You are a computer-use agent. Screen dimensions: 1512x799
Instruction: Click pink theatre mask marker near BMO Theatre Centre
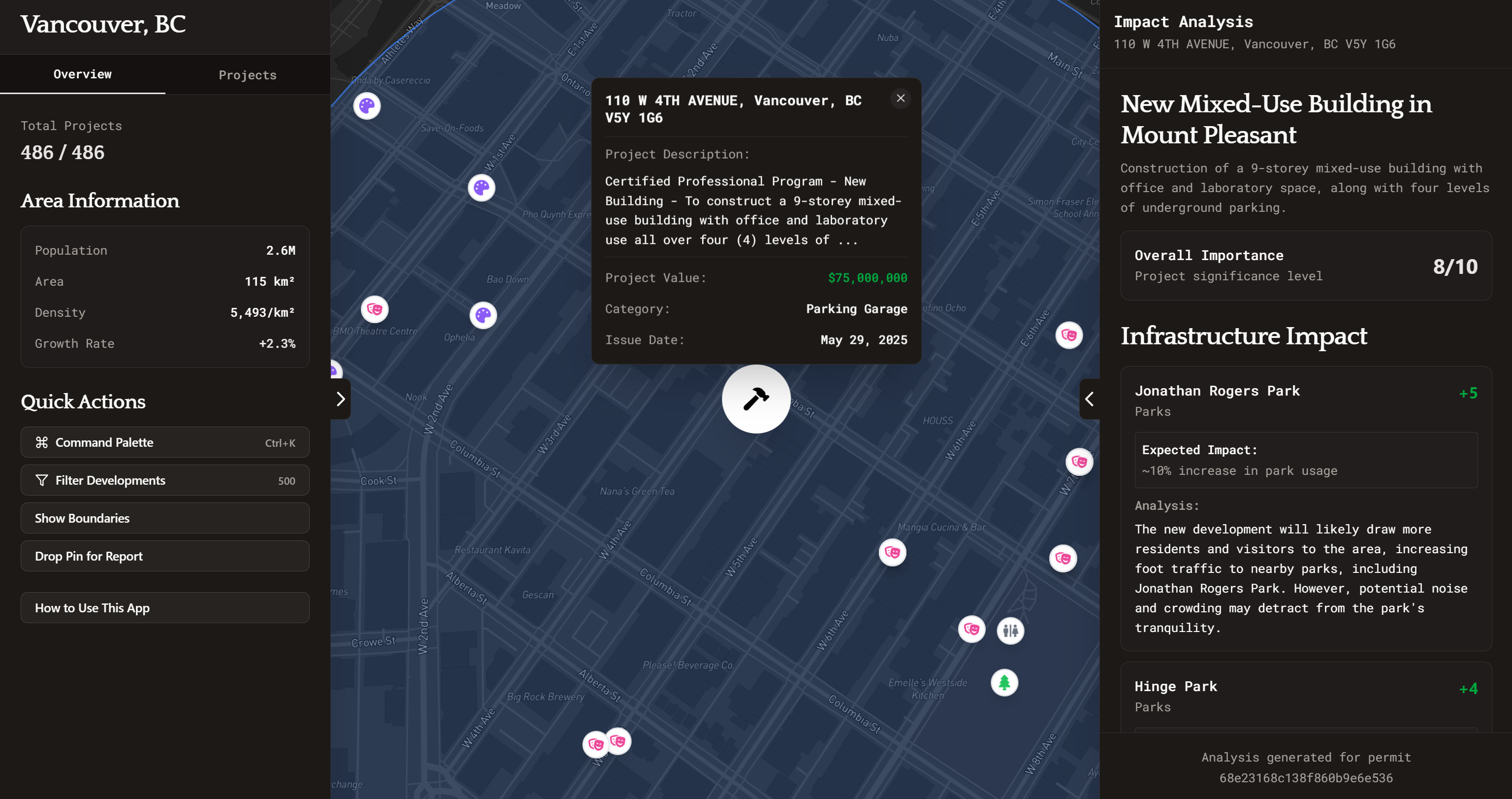coord(375,309)
